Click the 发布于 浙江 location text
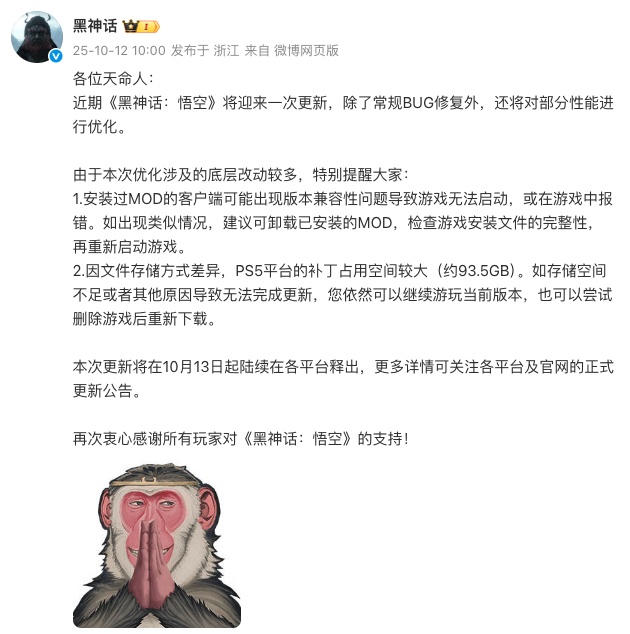630x634 pixels. (205, 51)
